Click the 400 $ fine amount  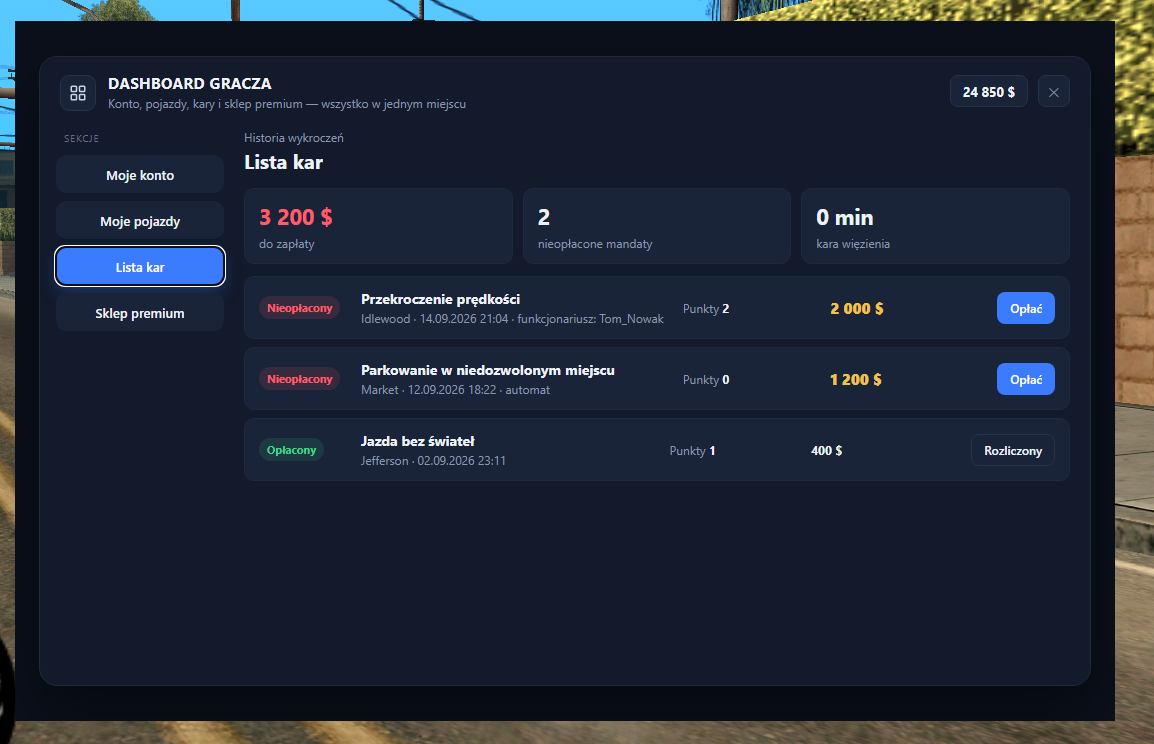coord(826,450)
